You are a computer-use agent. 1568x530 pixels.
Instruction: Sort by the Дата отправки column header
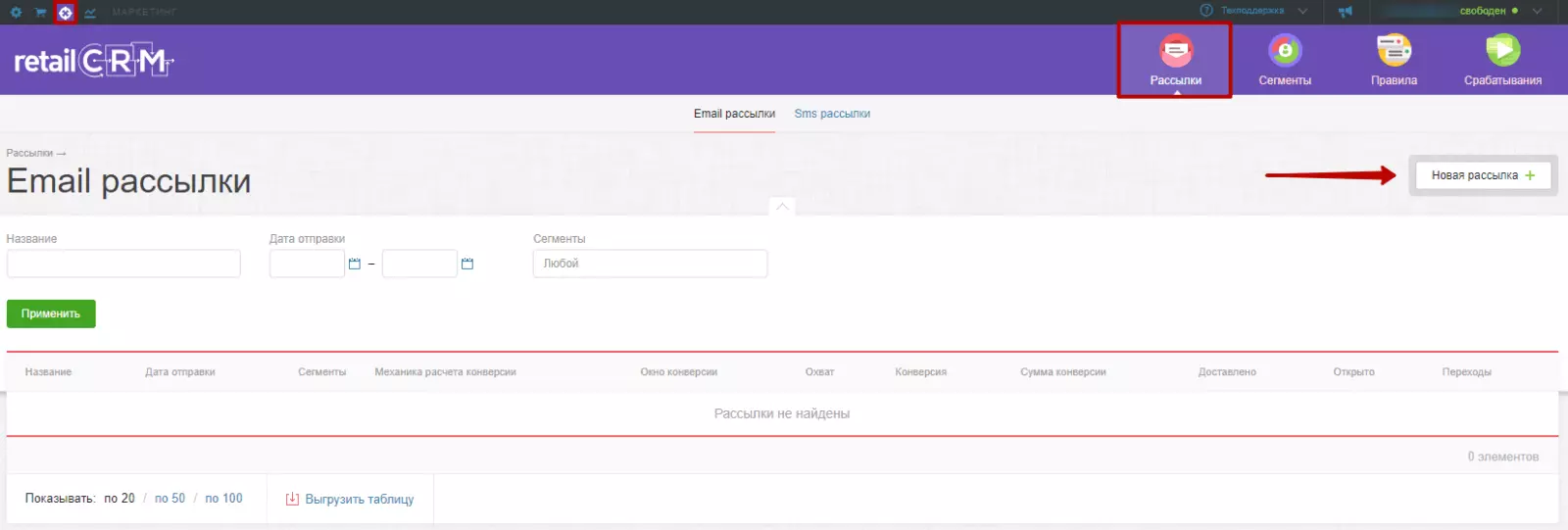tap(180, 372)
